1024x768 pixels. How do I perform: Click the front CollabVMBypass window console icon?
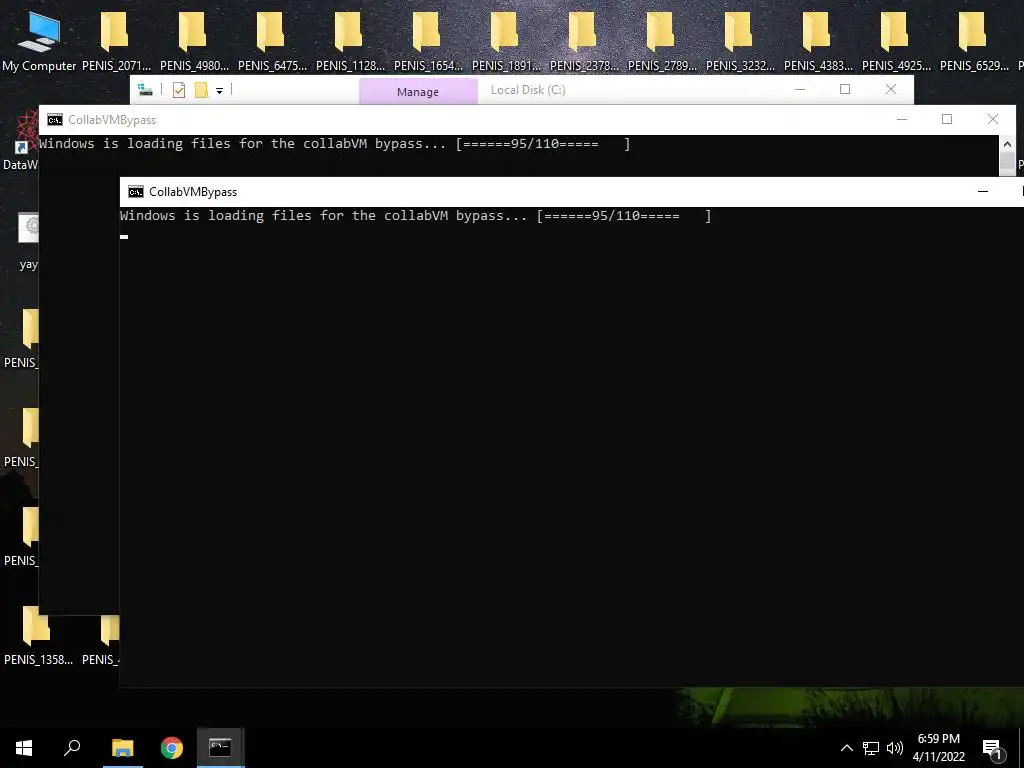136,191
